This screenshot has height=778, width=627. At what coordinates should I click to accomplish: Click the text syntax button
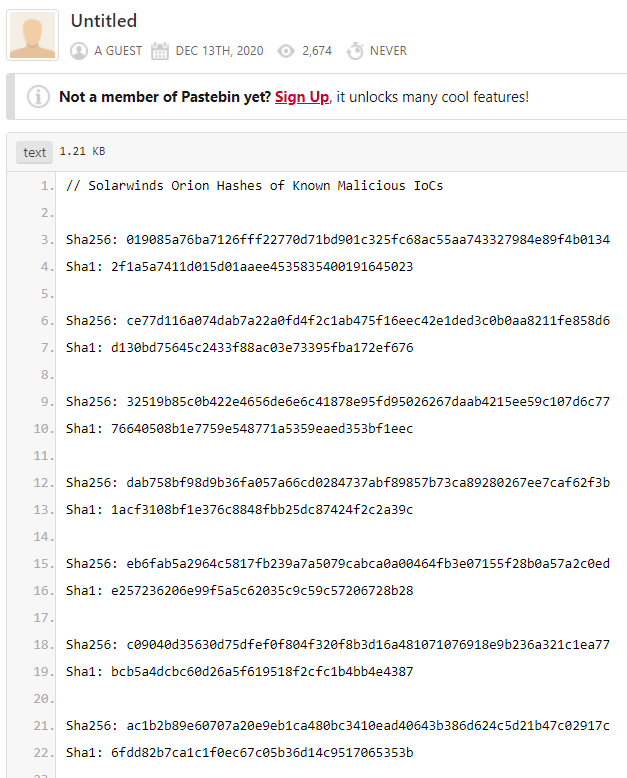point(34,152)
